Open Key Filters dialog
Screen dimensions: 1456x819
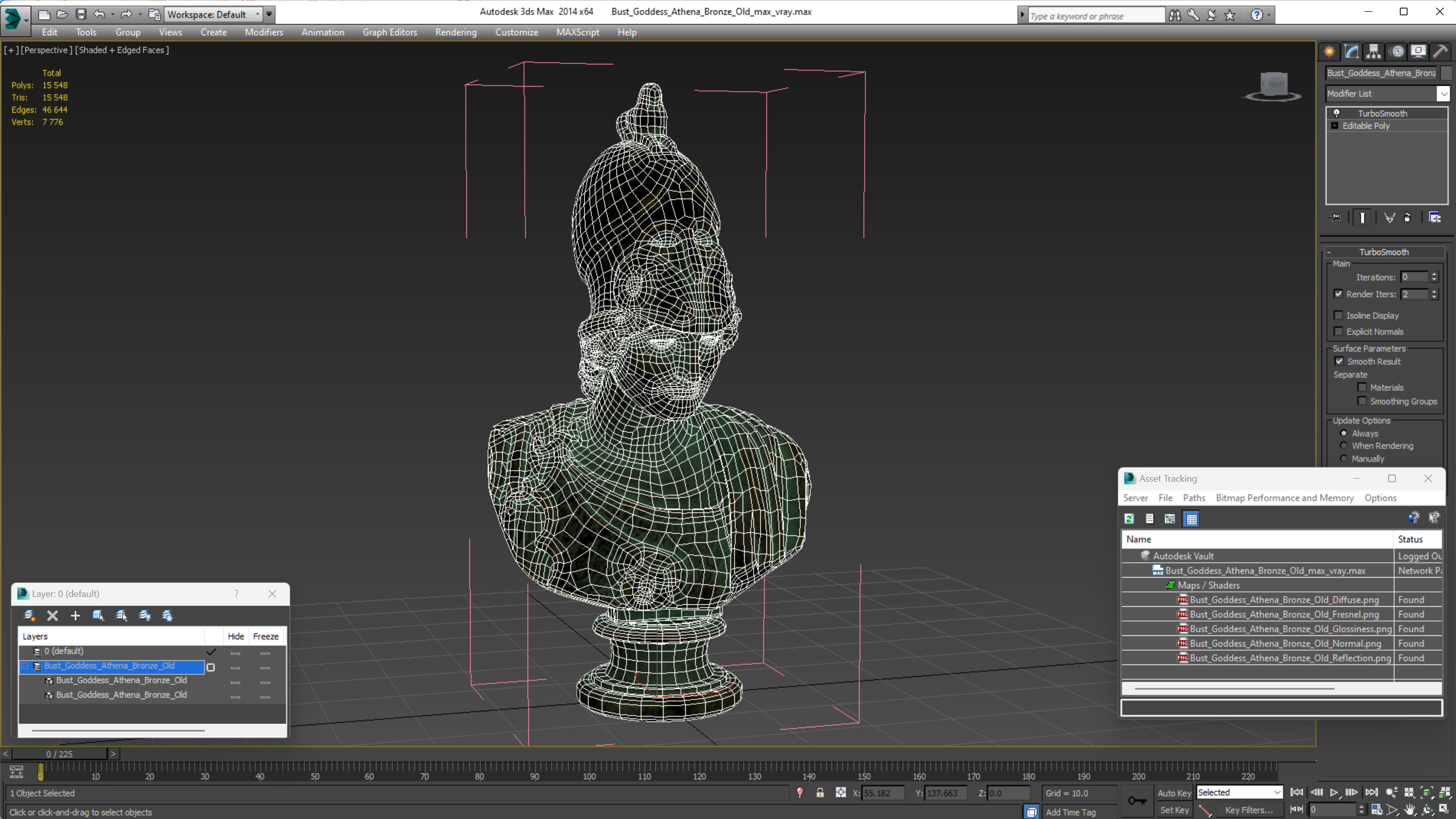pyautogui.click(x=1249, y=810)
